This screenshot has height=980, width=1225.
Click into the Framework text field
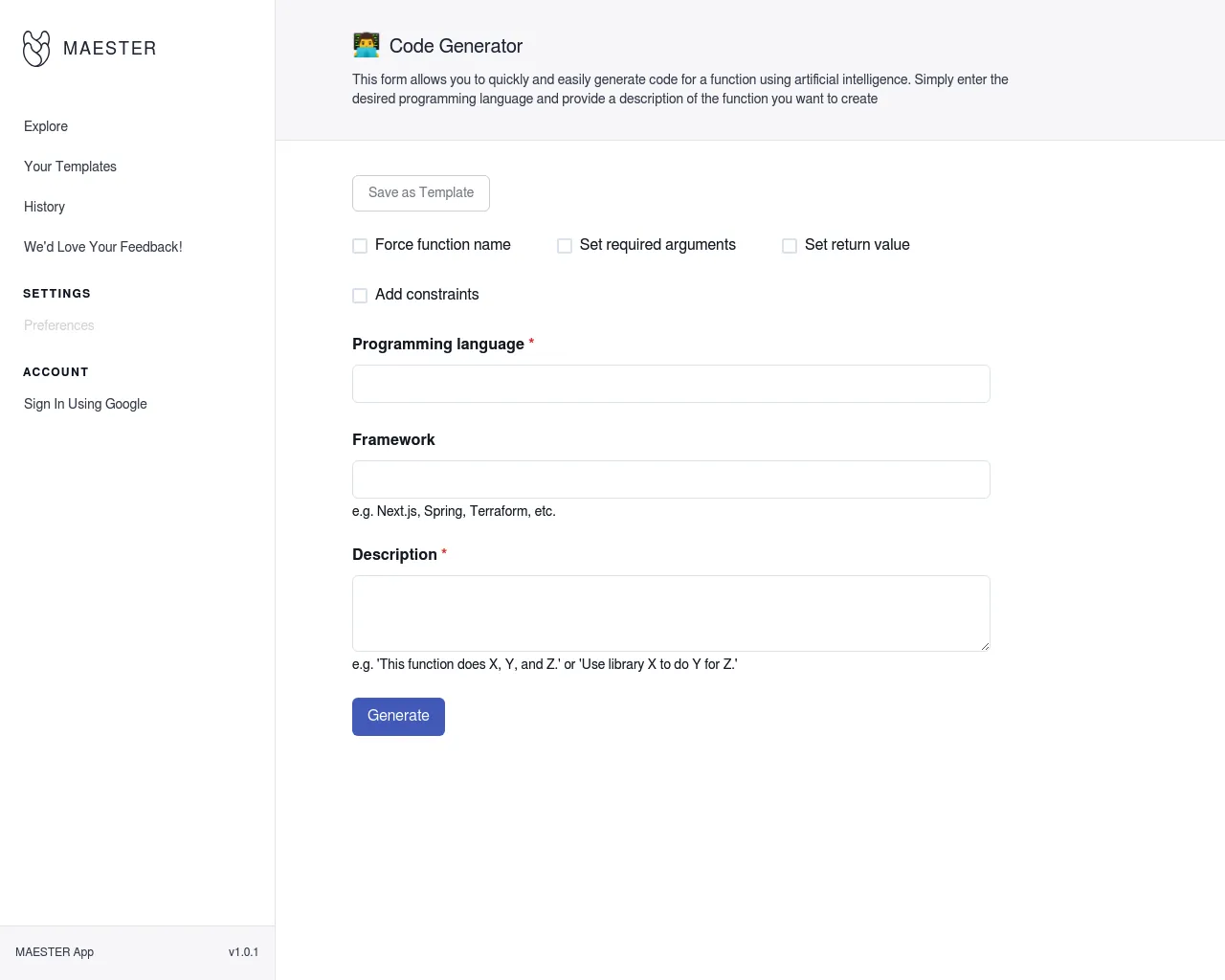(x=671, y=479)
